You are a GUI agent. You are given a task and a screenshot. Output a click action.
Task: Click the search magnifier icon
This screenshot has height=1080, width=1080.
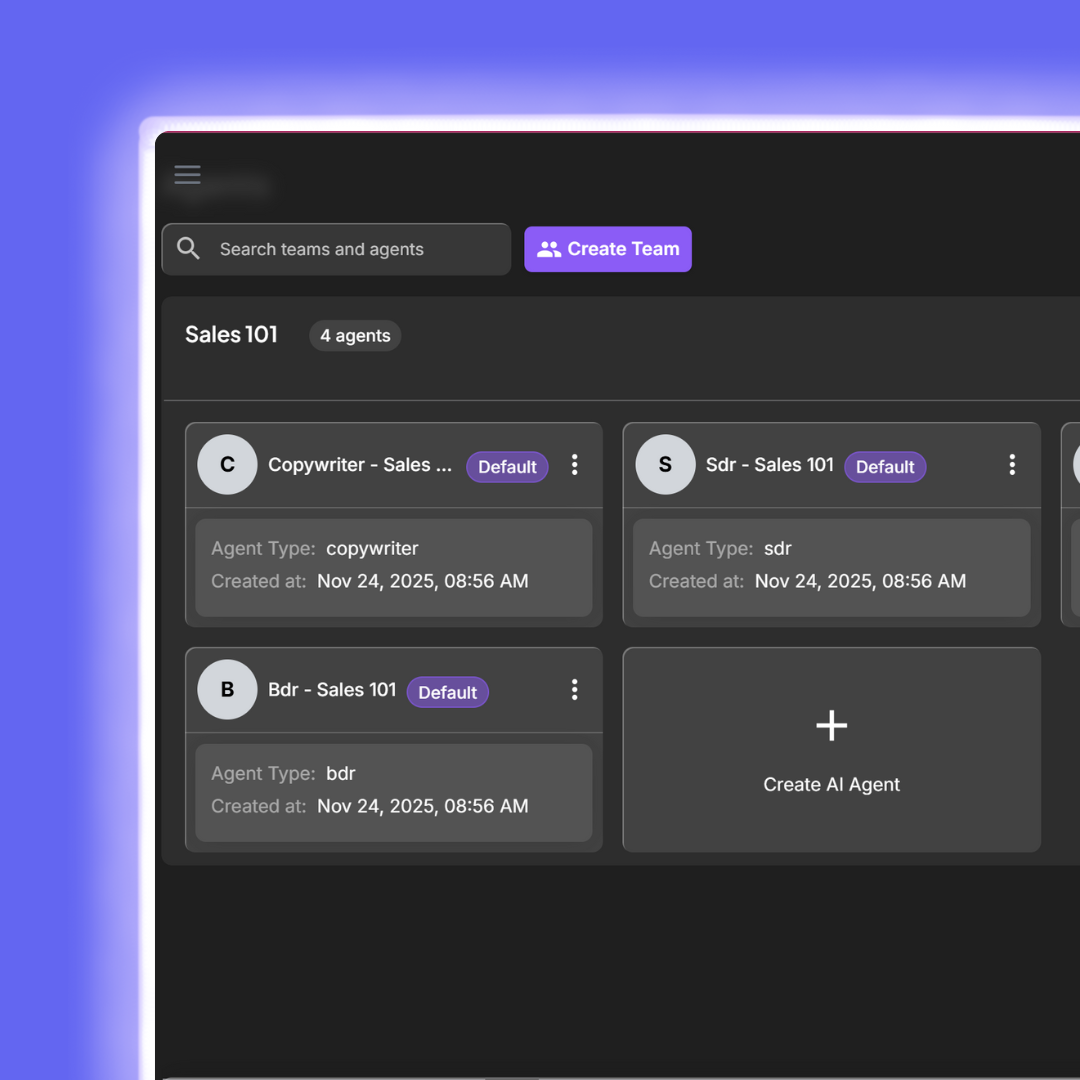(189, 248)
